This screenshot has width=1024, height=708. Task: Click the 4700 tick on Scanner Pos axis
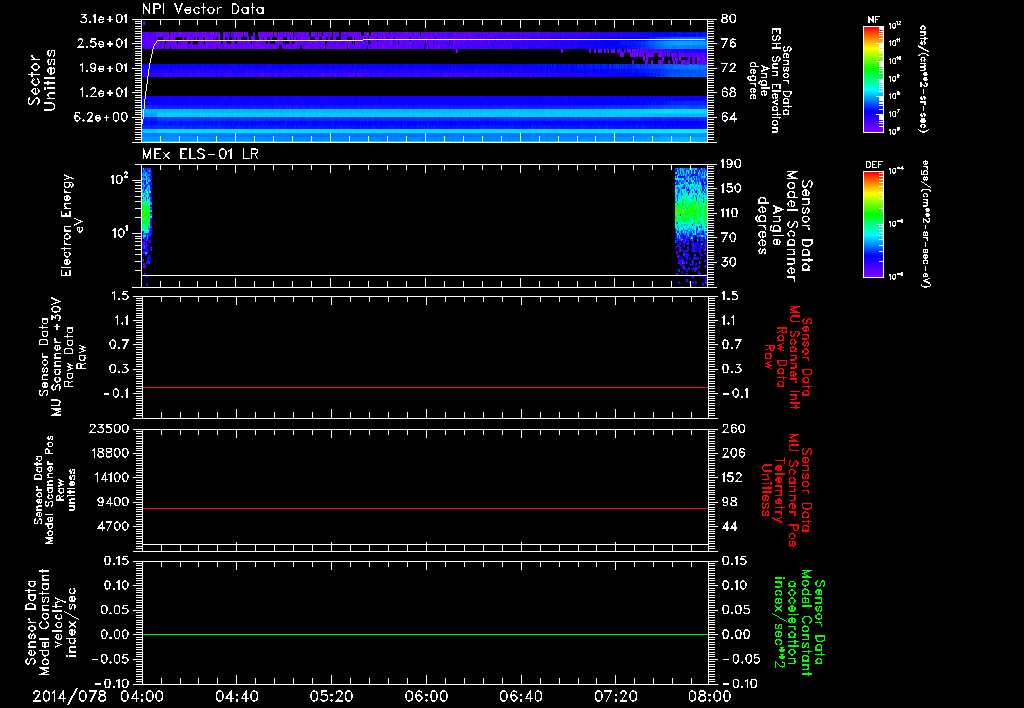[112, 526]
